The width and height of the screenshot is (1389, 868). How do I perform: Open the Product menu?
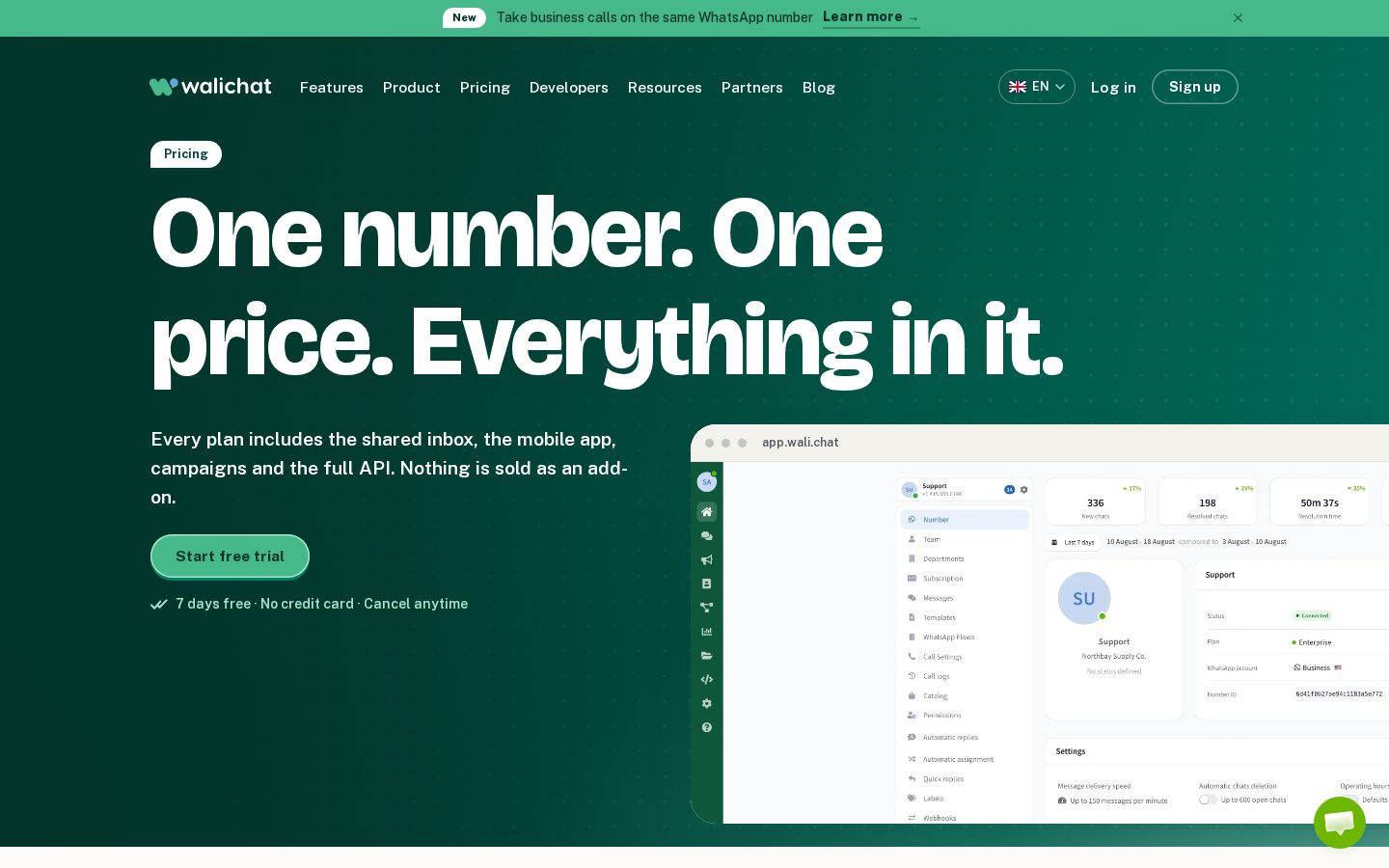tap(412, 88)
